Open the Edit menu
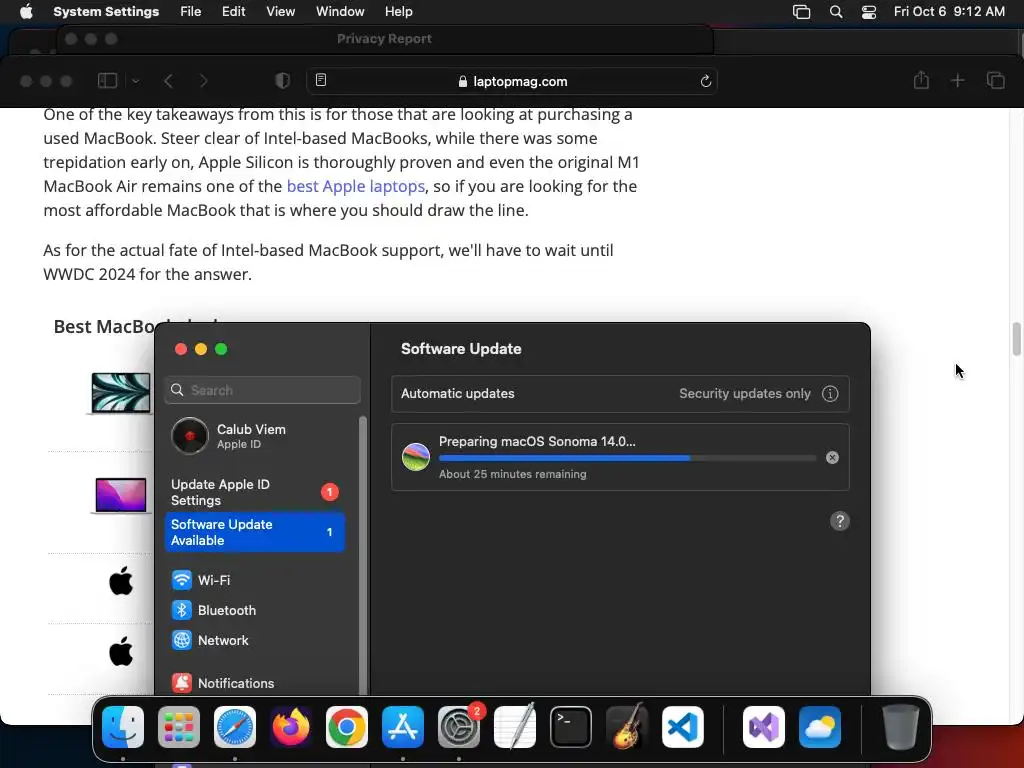Screen dimensions: 1024x768 [233, 12]
